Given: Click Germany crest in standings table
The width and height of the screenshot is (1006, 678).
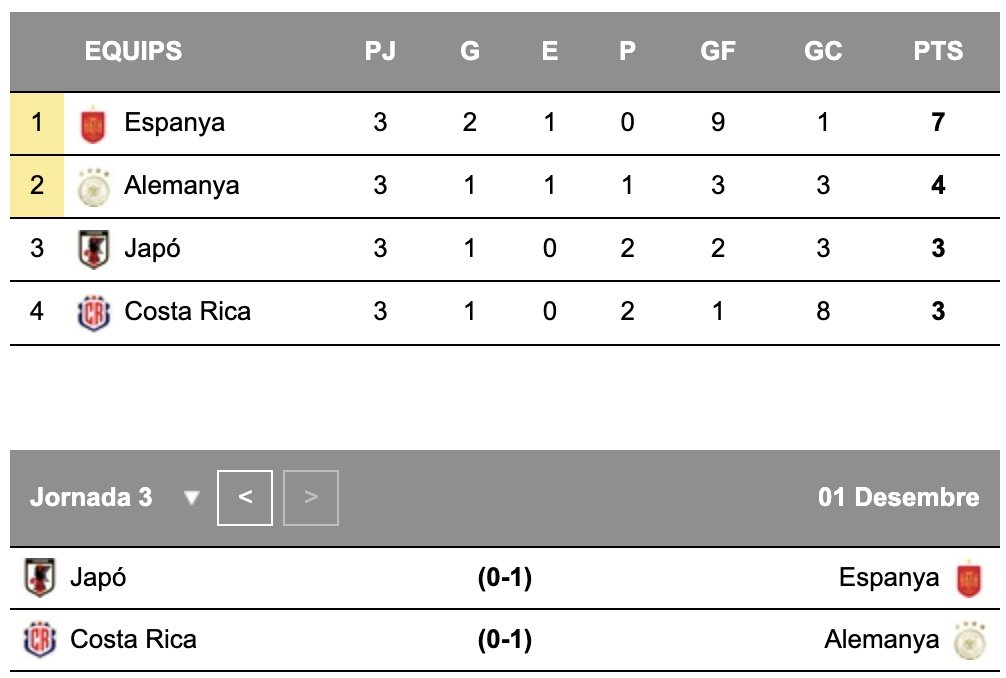Looking at the screenshot, I should click(x=92, y=186).
